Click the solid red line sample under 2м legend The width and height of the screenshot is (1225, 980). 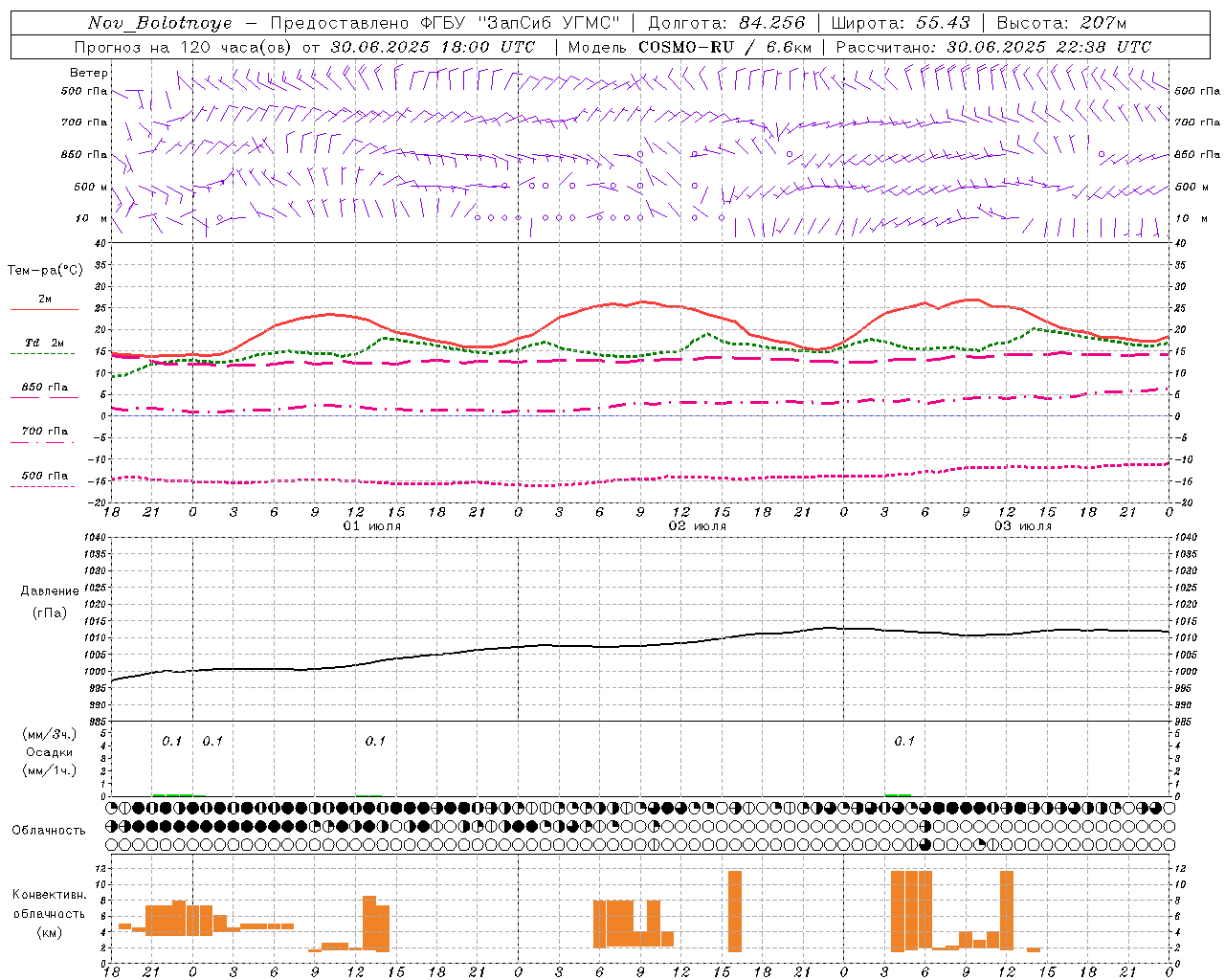pyautogui.click(x=44, y=310)
